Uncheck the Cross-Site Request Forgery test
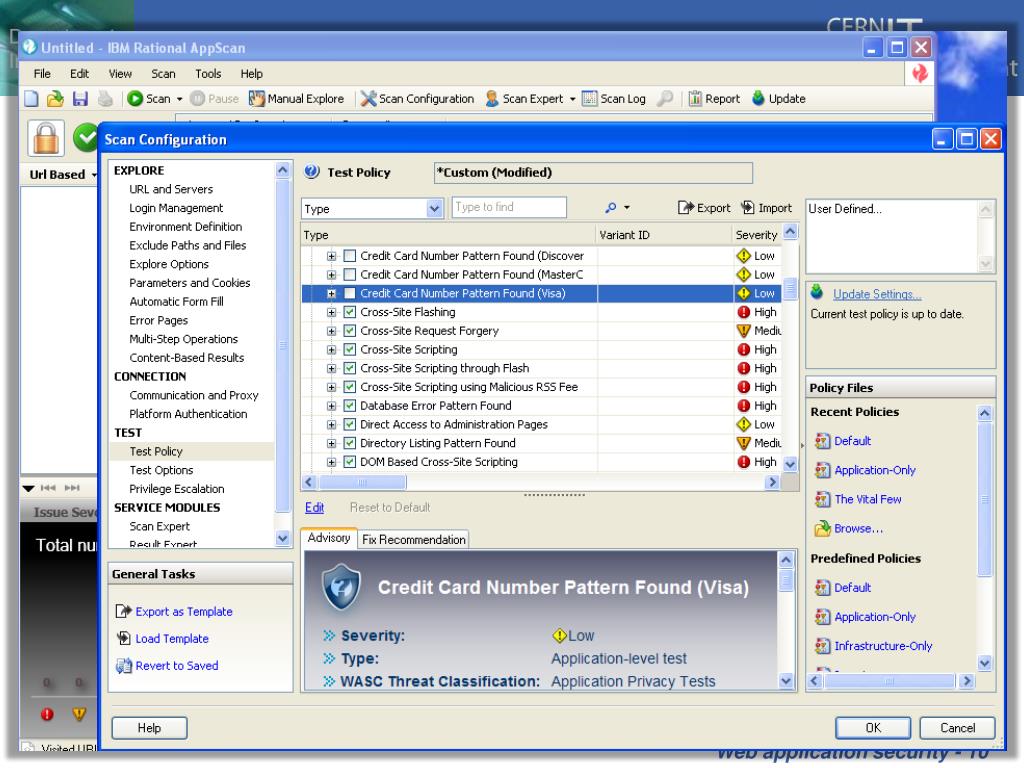The width and height of the screenshot is (1024, 768). click(350, 331)
